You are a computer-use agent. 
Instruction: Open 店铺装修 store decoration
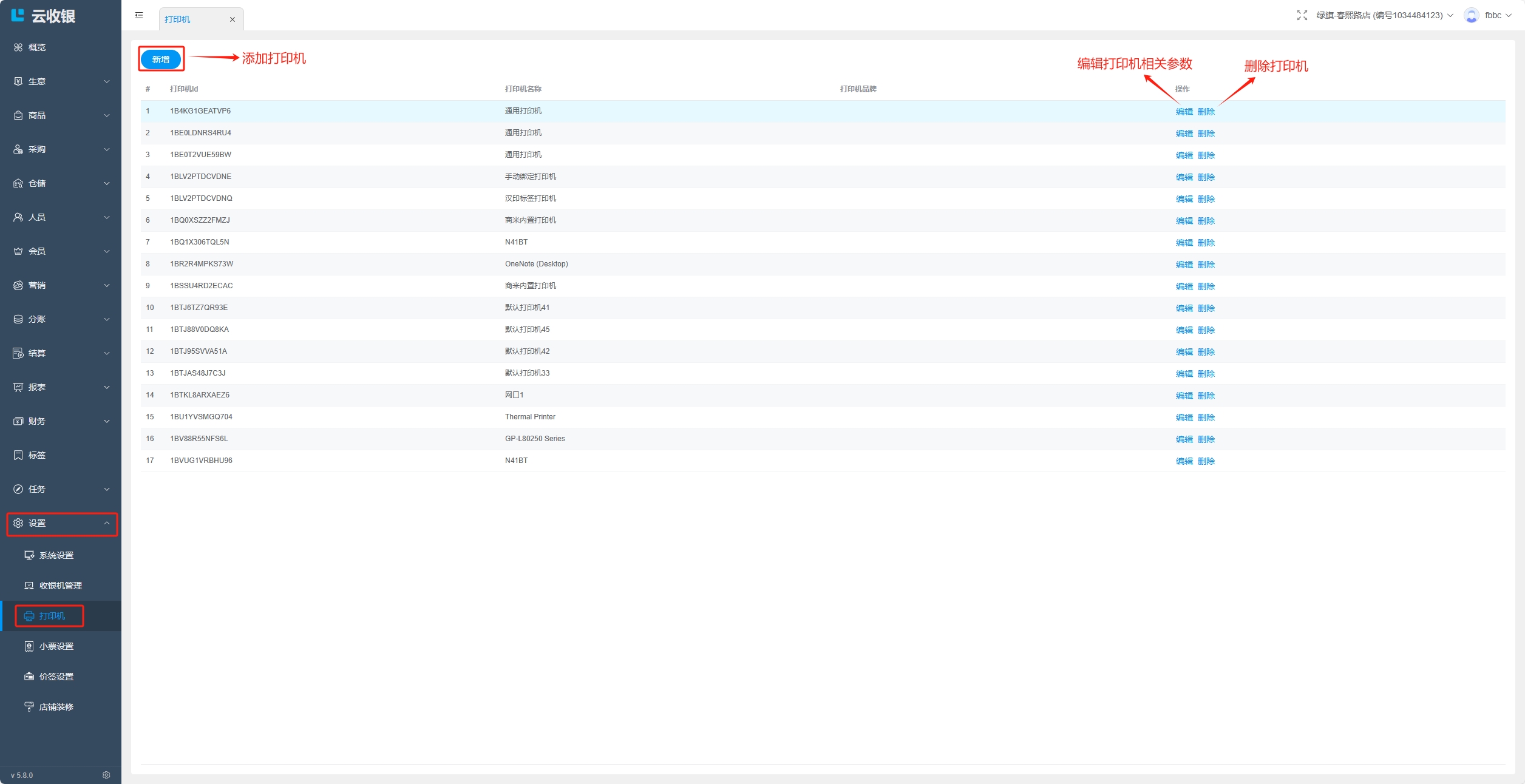[56, 707]
